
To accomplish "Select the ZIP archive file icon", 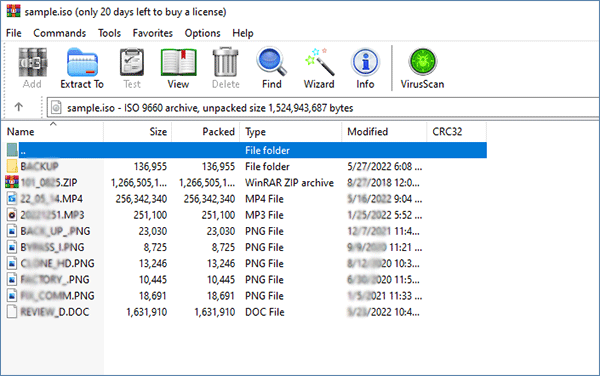I will [12, 182].
